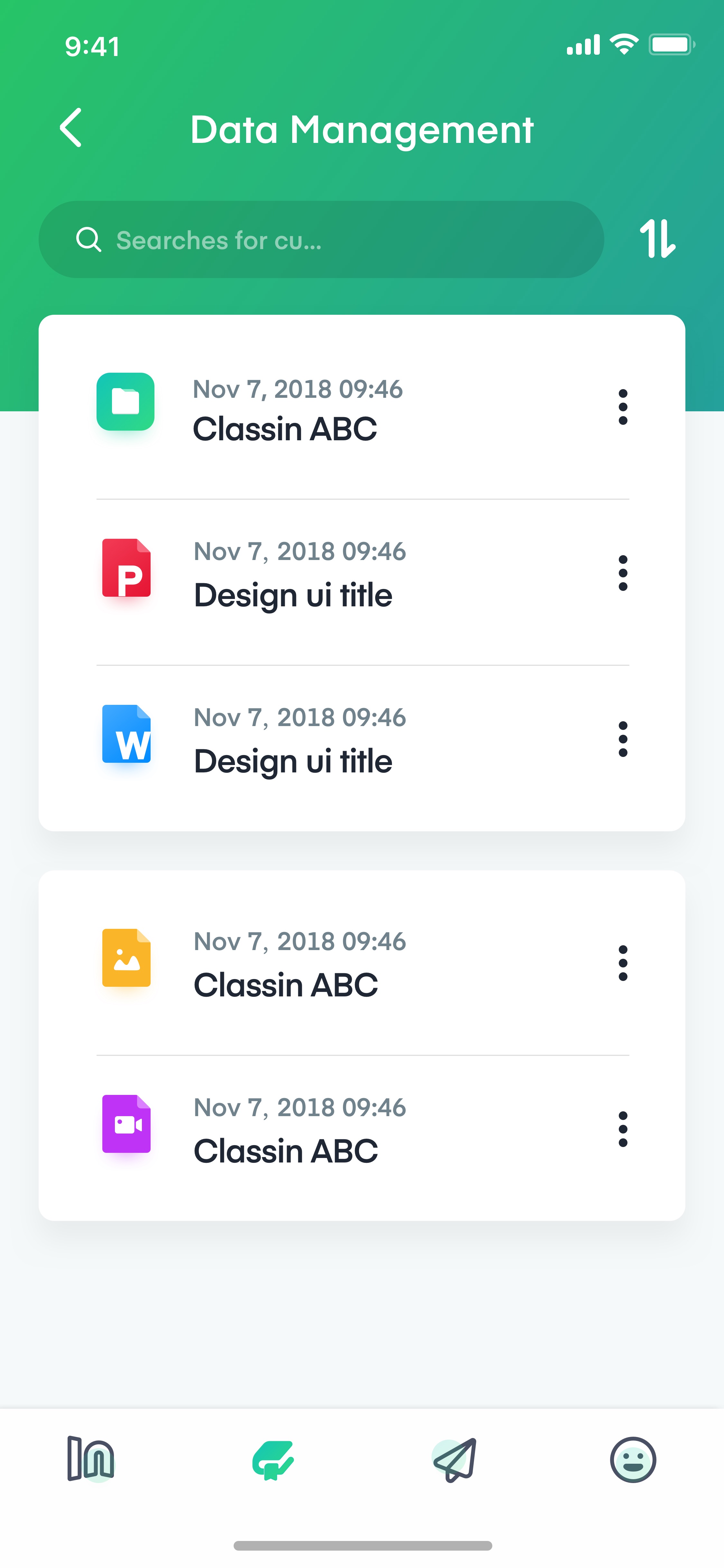
Task: Click the Searches for cu... input field
Action: (321, 240)
